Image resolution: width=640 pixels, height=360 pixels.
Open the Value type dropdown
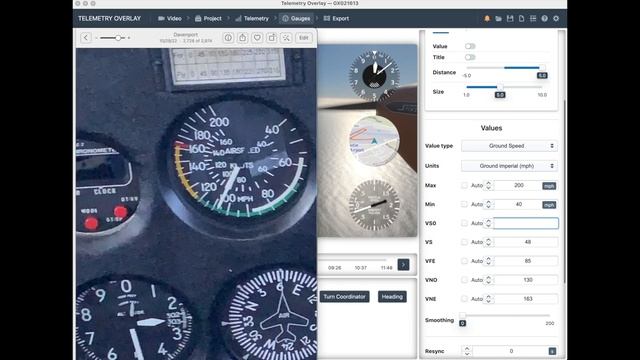pos(509,146)
